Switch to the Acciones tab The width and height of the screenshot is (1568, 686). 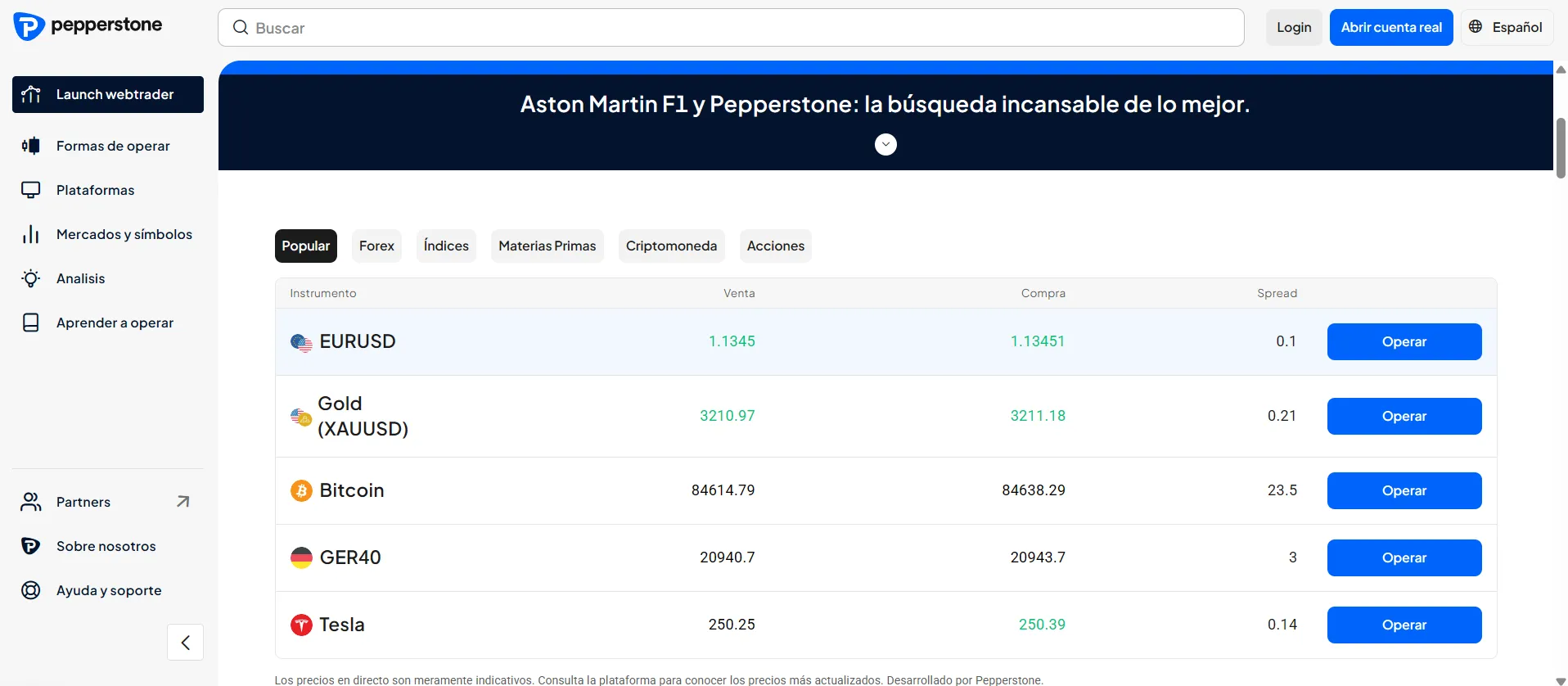[776, 246]
